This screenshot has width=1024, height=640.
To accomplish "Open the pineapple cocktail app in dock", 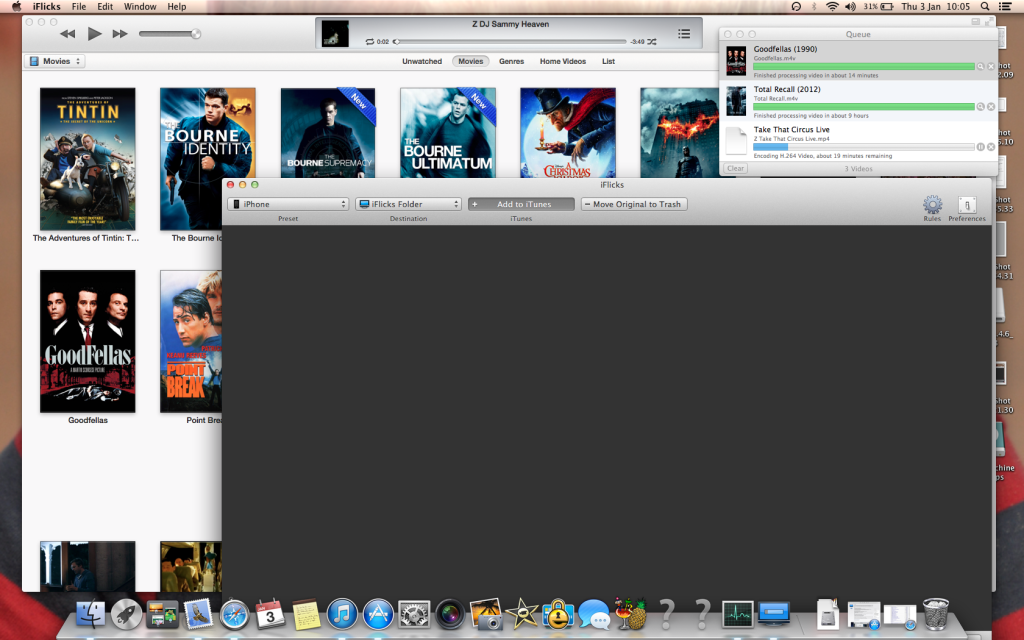I will pyautogui.click(x=630, y=614).
